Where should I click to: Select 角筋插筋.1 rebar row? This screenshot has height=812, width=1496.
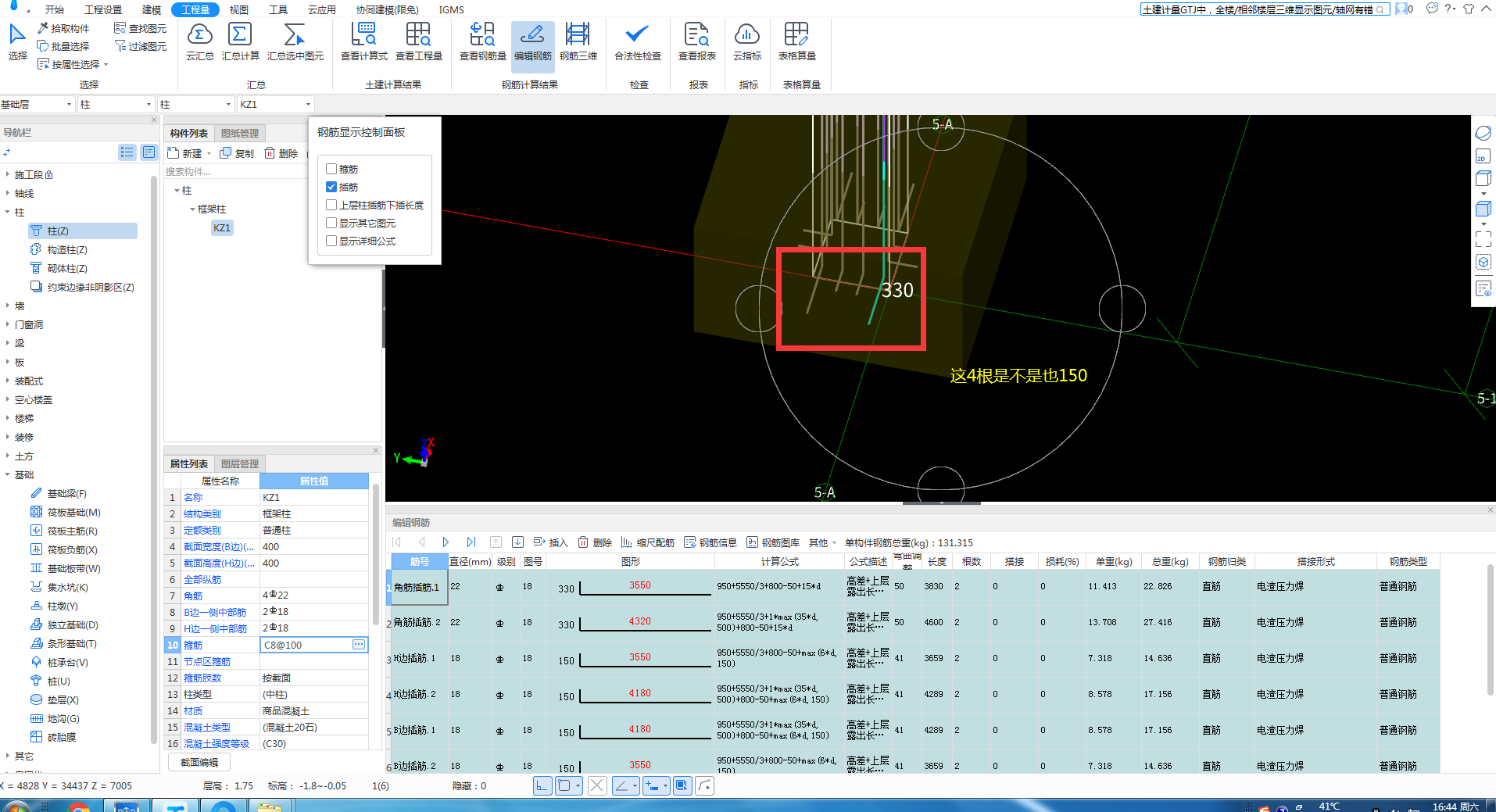click(419, 587)
